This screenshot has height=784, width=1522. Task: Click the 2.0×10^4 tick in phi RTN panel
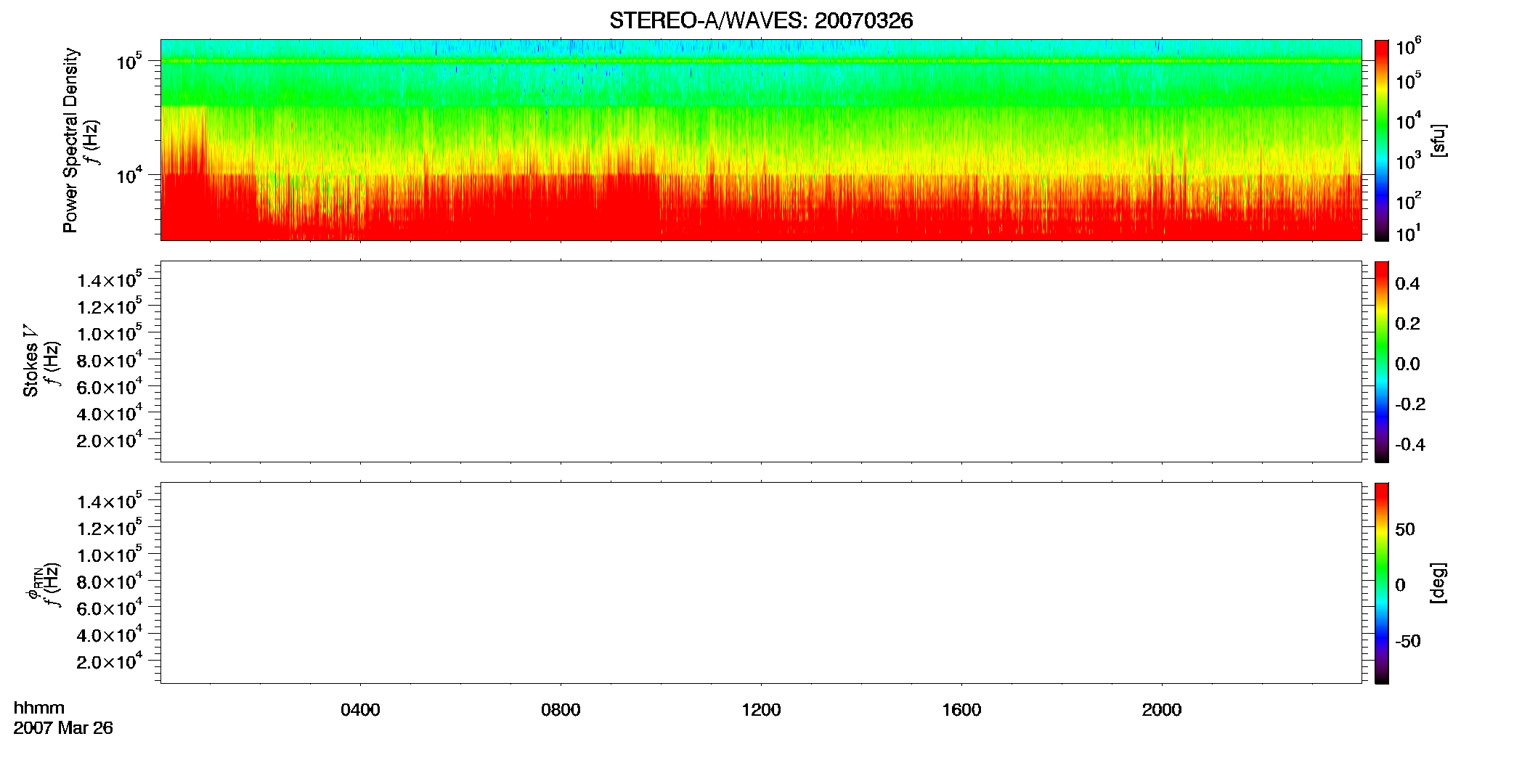[110, 661]
